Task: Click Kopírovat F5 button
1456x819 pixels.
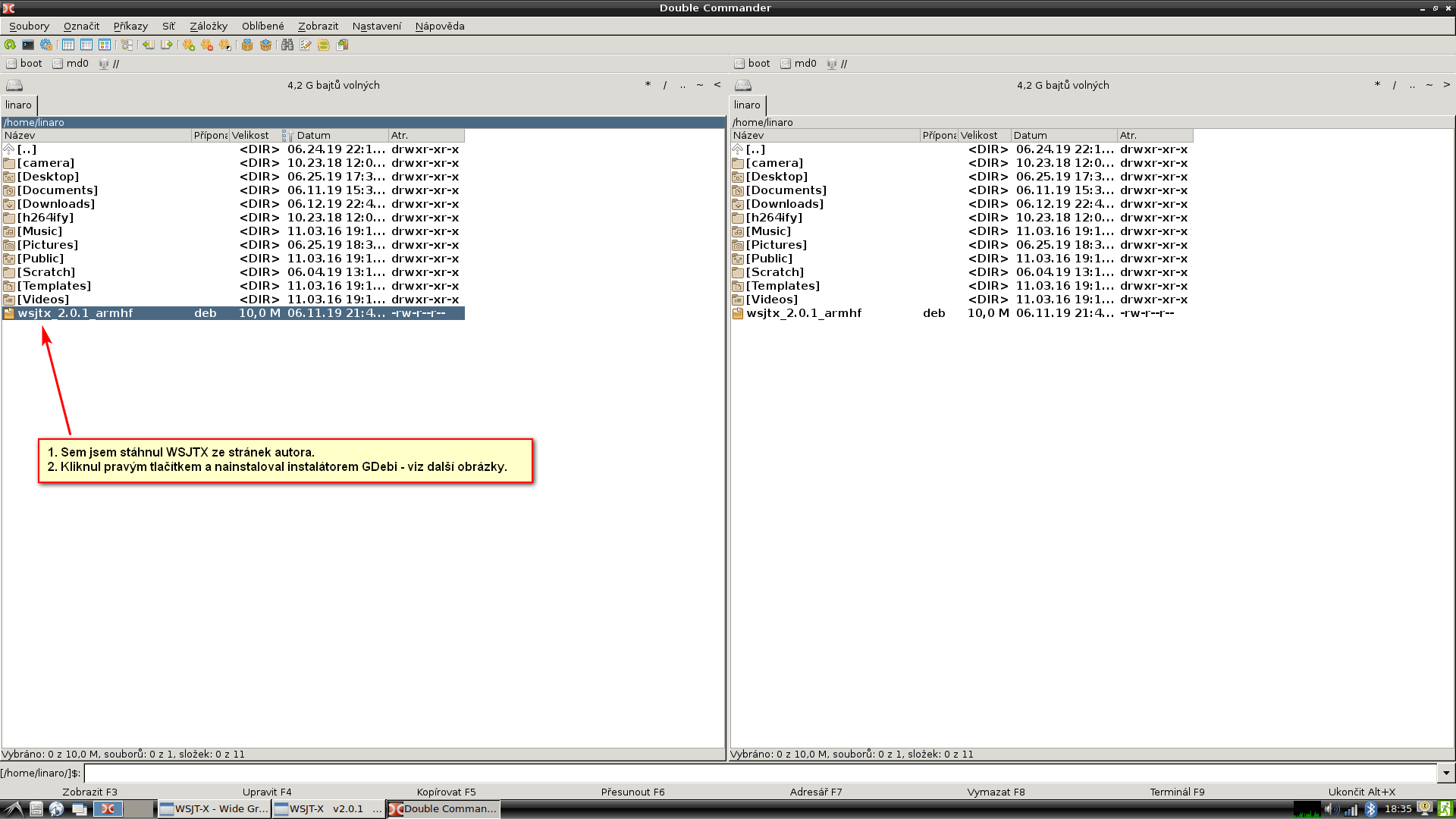Action: click(x=446, y=792)
